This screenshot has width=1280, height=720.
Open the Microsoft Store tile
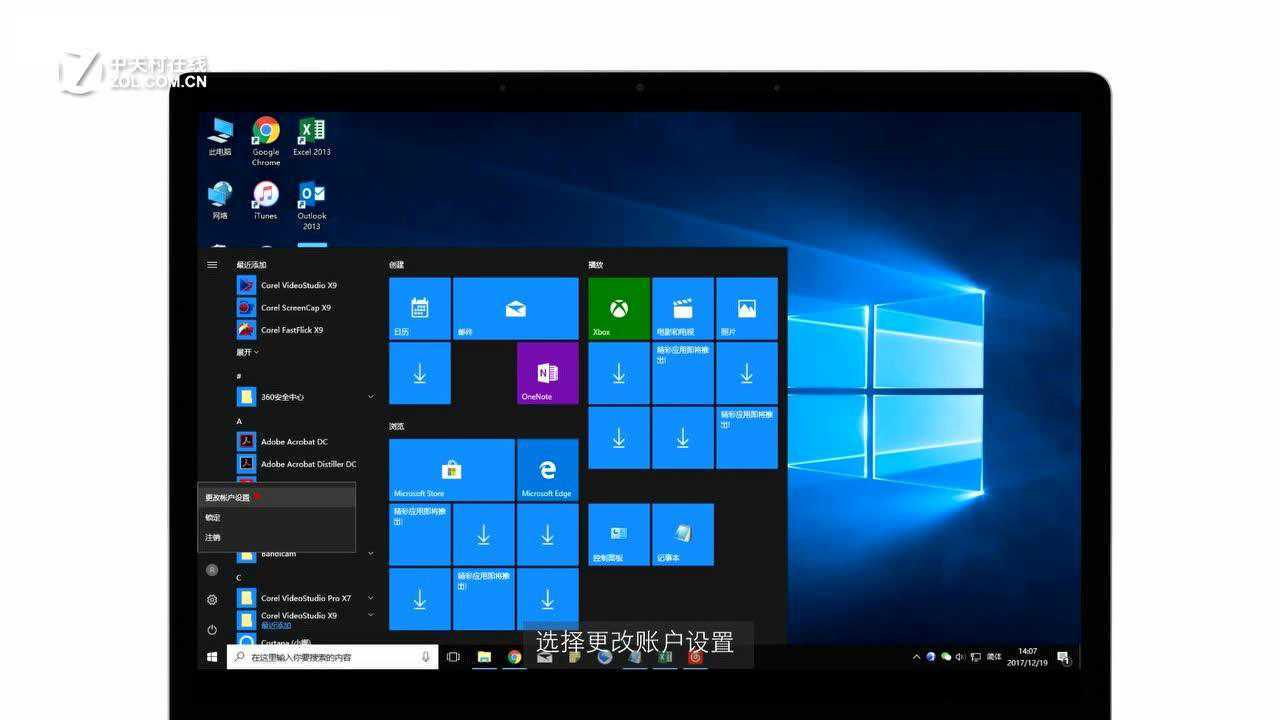[452, 470]
